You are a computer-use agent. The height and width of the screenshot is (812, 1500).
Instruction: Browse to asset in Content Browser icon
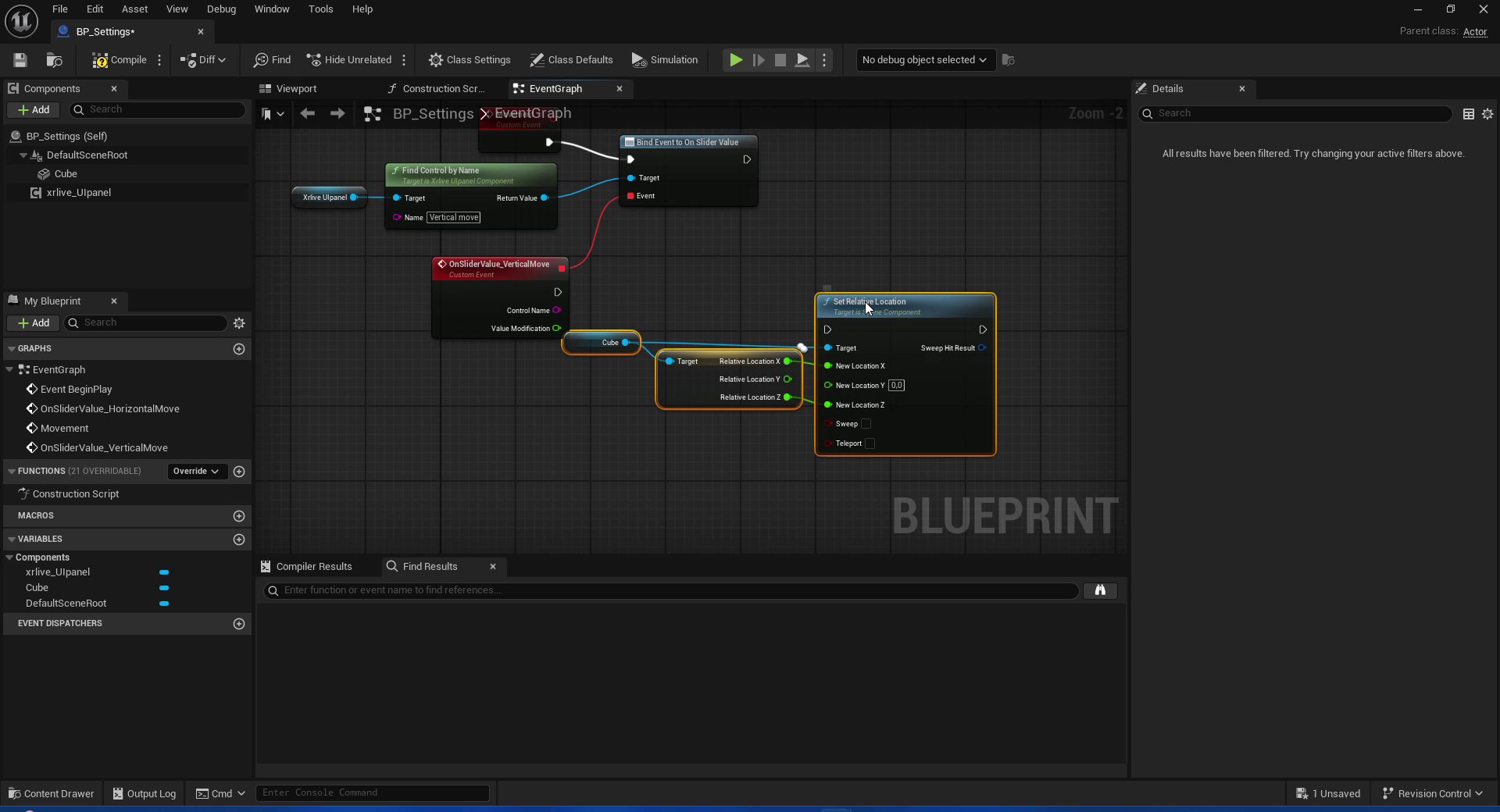tap(54, 60)
